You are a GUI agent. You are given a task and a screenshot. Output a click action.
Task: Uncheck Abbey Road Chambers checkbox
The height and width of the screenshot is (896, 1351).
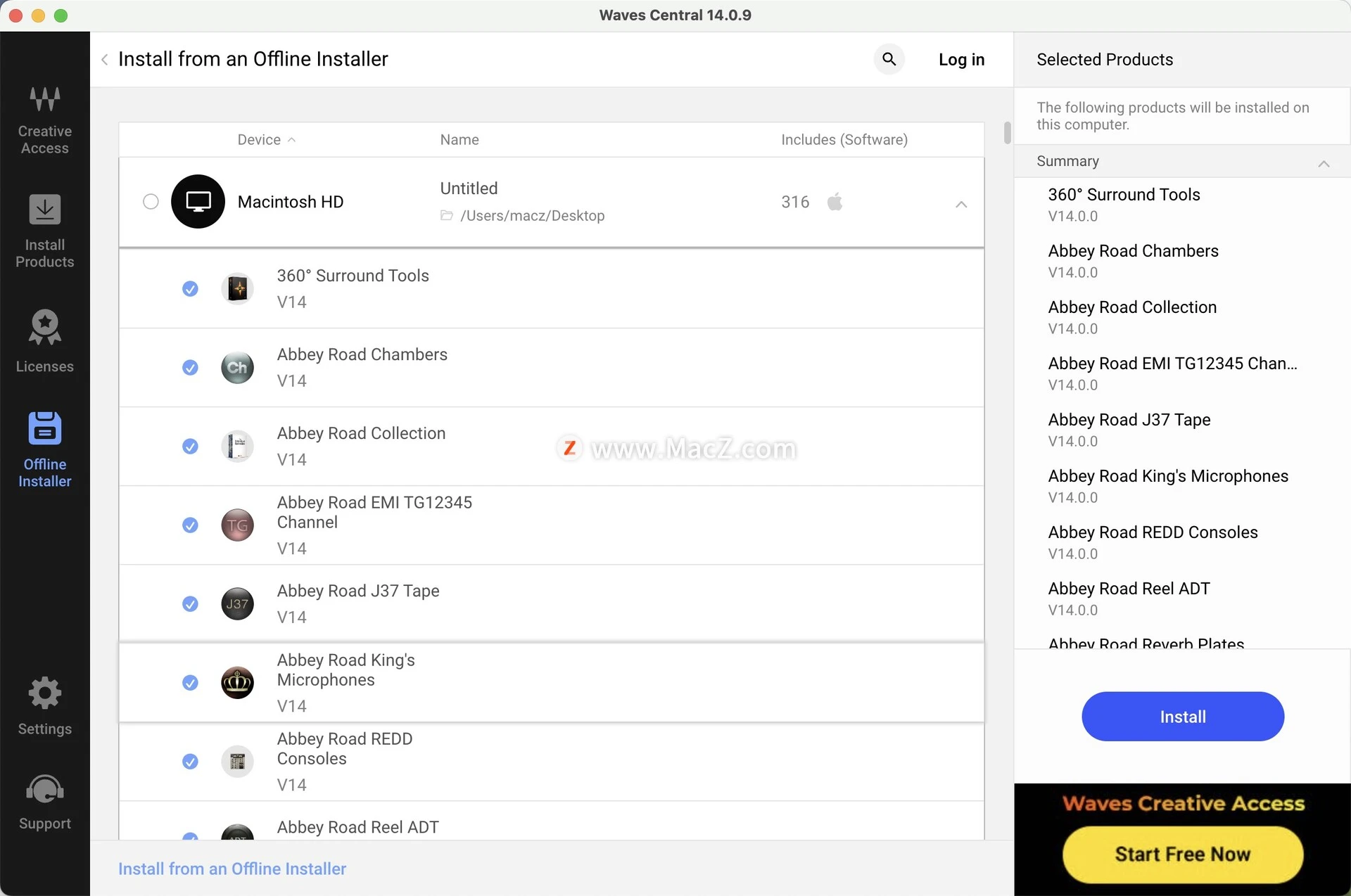pos(190,367)
